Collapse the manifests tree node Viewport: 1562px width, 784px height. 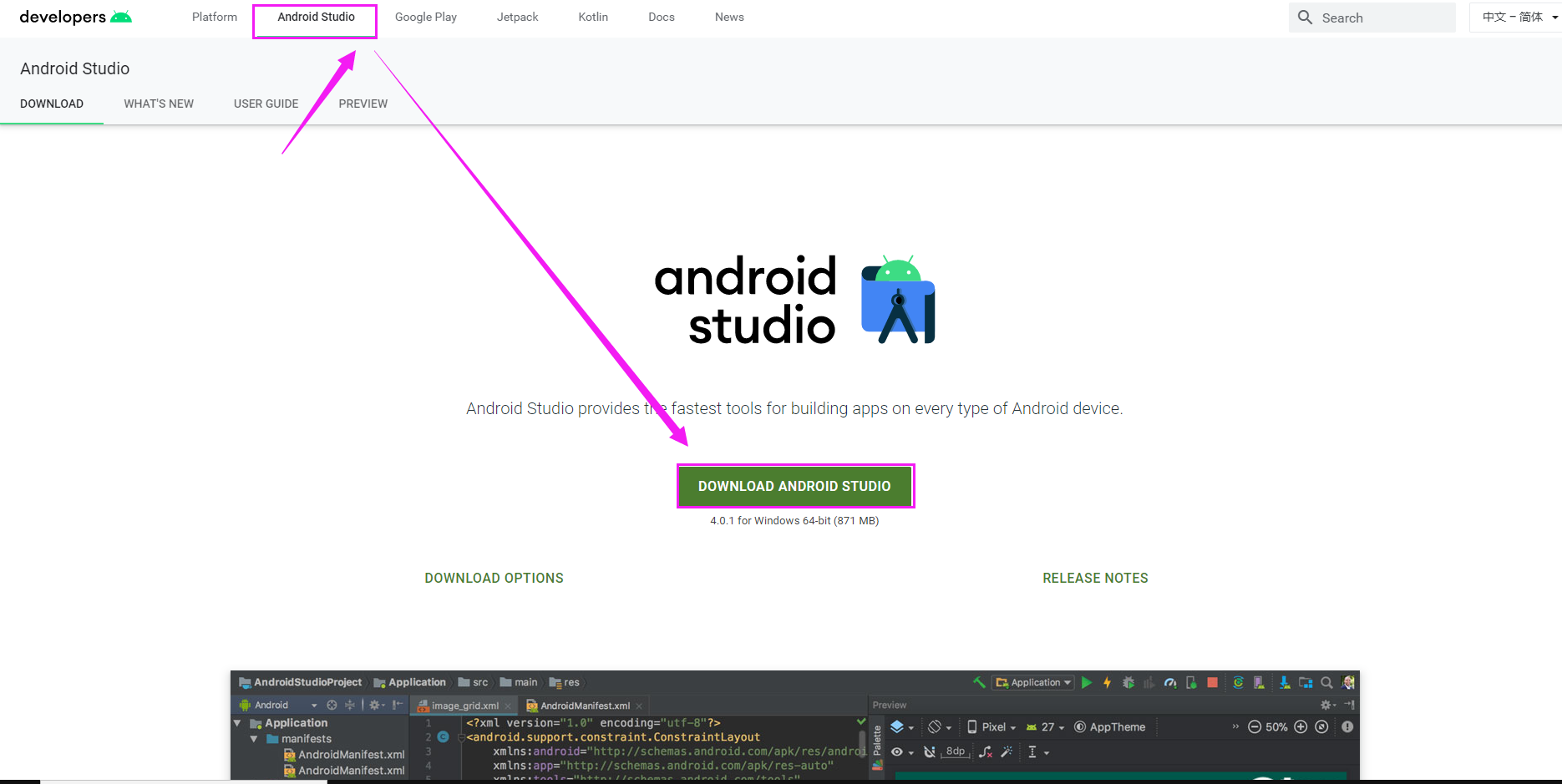point(254,739)
